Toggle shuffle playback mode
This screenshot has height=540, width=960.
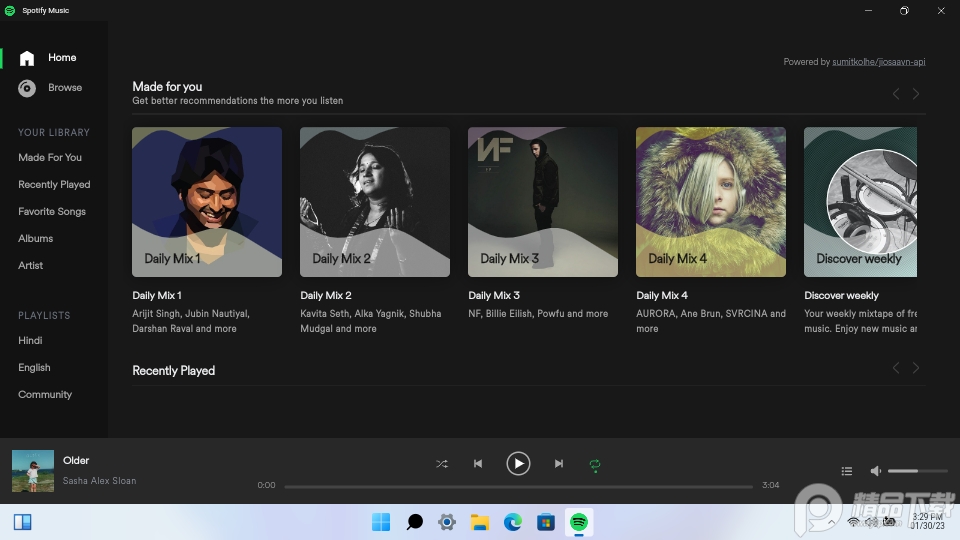coord(441,464)
